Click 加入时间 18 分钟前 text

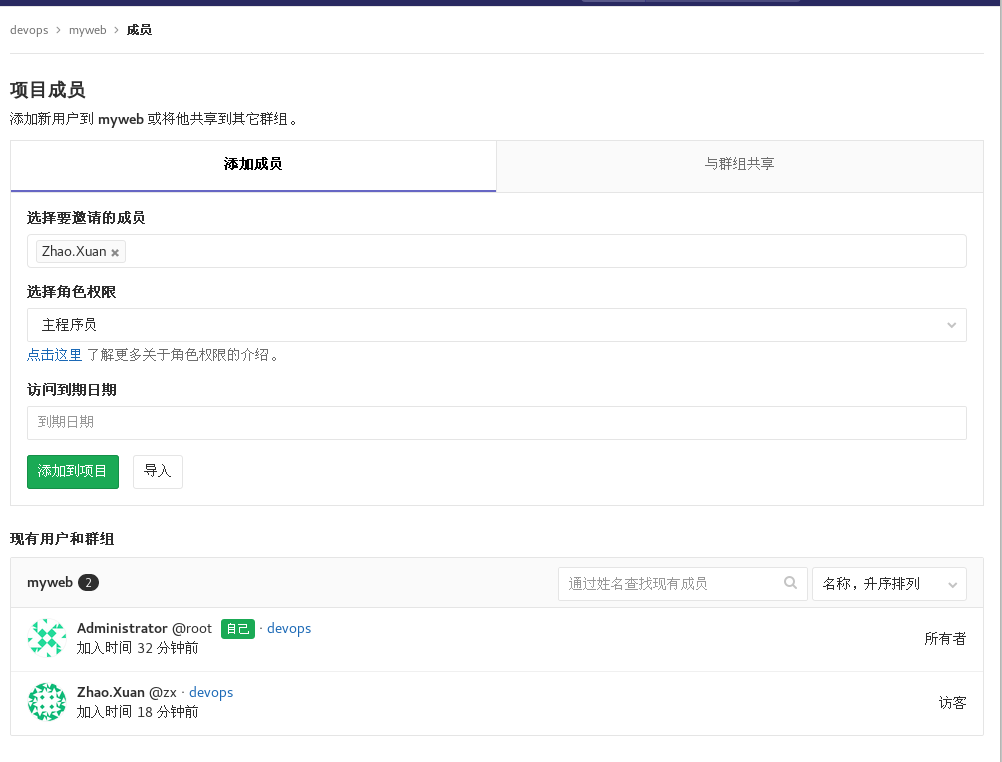coord(137,712)
